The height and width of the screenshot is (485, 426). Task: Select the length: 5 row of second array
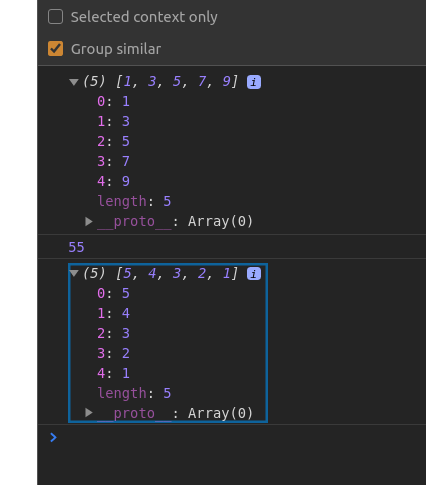pyautogui.click(x=134, y=393)
